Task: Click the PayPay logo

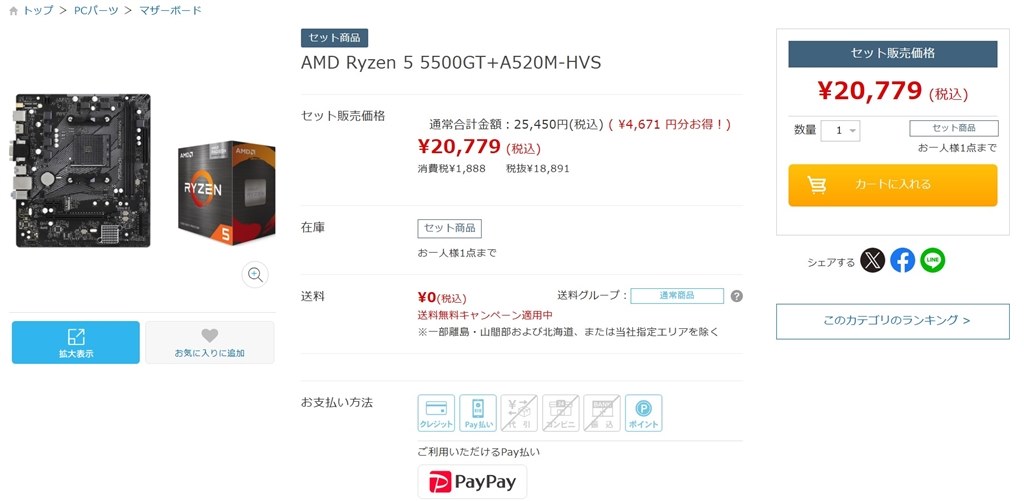Action: point(472,482)
